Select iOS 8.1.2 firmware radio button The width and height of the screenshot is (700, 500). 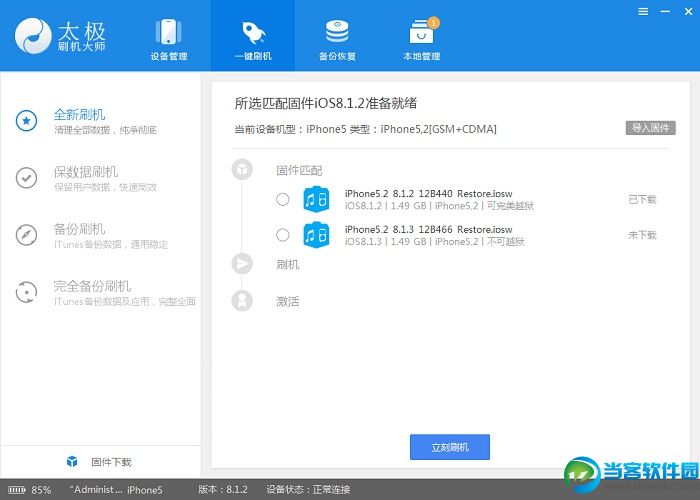click(283, 199)
